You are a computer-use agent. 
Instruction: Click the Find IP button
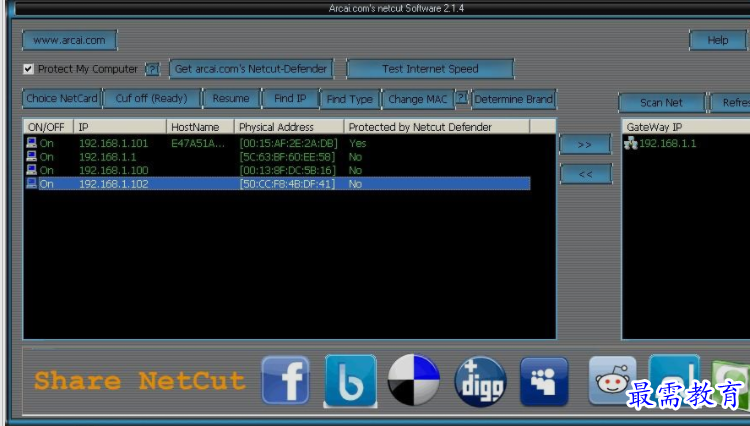(x=290, y=98)
